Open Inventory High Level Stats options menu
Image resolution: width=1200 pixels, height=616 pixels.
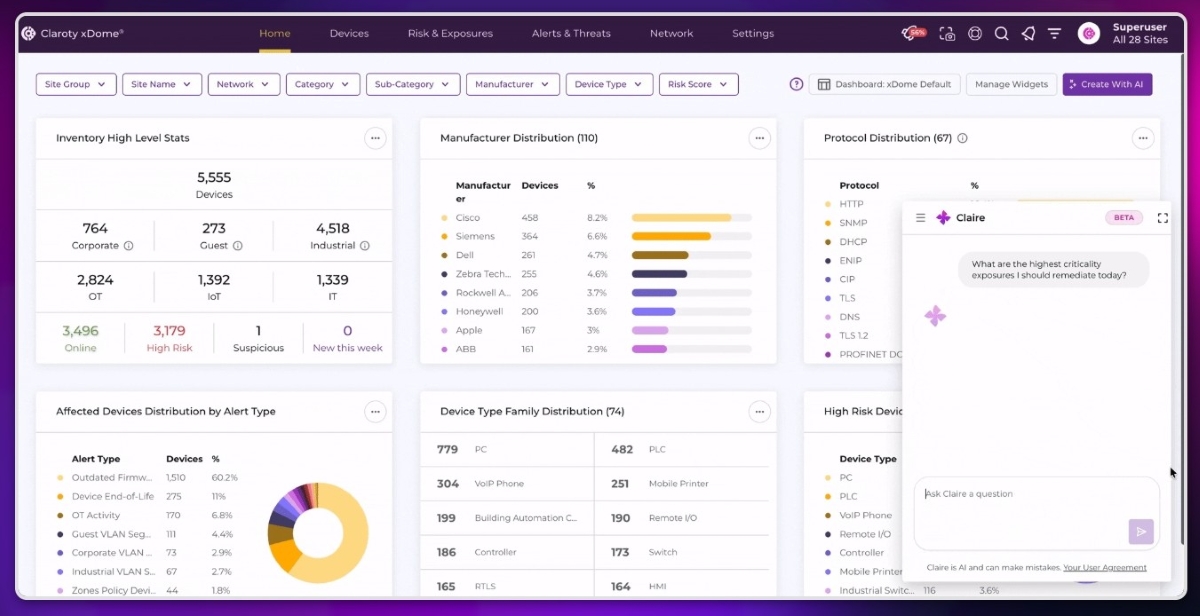(375, 138)
